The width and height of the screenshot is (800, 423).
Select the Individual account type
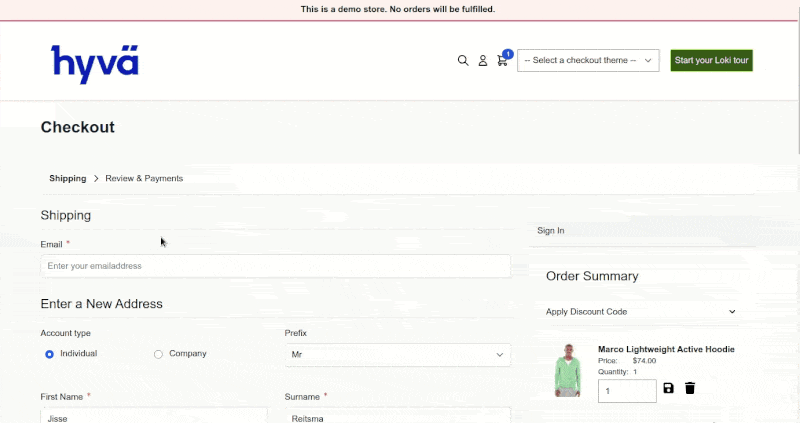click(49, 354)
